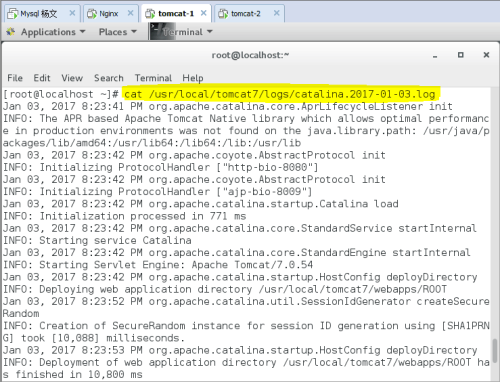Click the highlighted cat catalina log command

(x=280, y=94)
